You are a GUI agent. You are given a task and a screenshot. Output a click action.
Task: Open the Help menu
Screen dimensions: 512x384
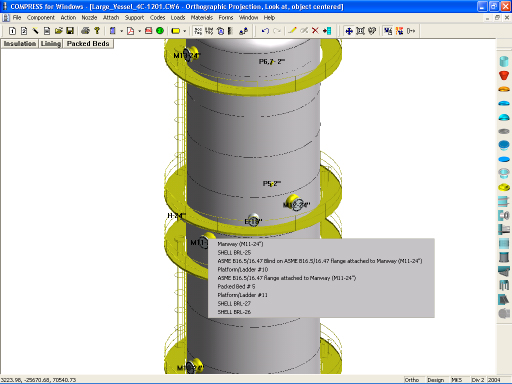(x=269, y=17)
